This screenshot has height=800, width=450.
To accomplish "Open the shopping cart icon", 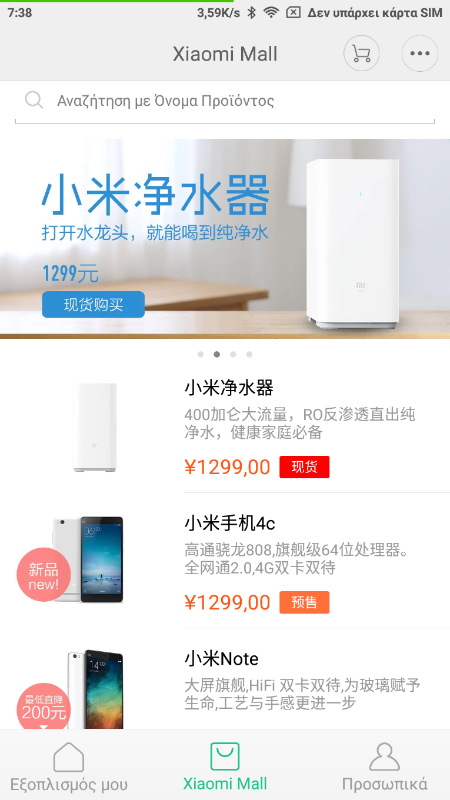I will [361, 53].
